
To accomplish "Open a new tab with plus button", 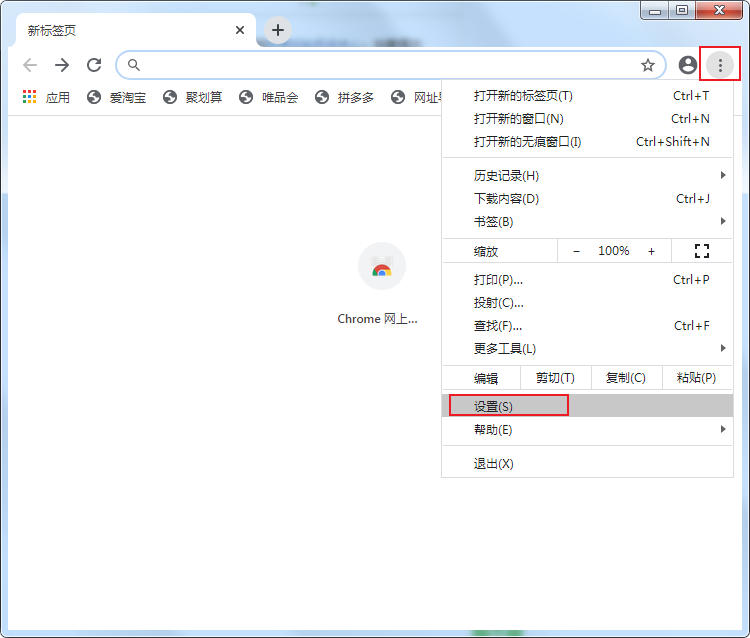I will click(x=278, y=30).
